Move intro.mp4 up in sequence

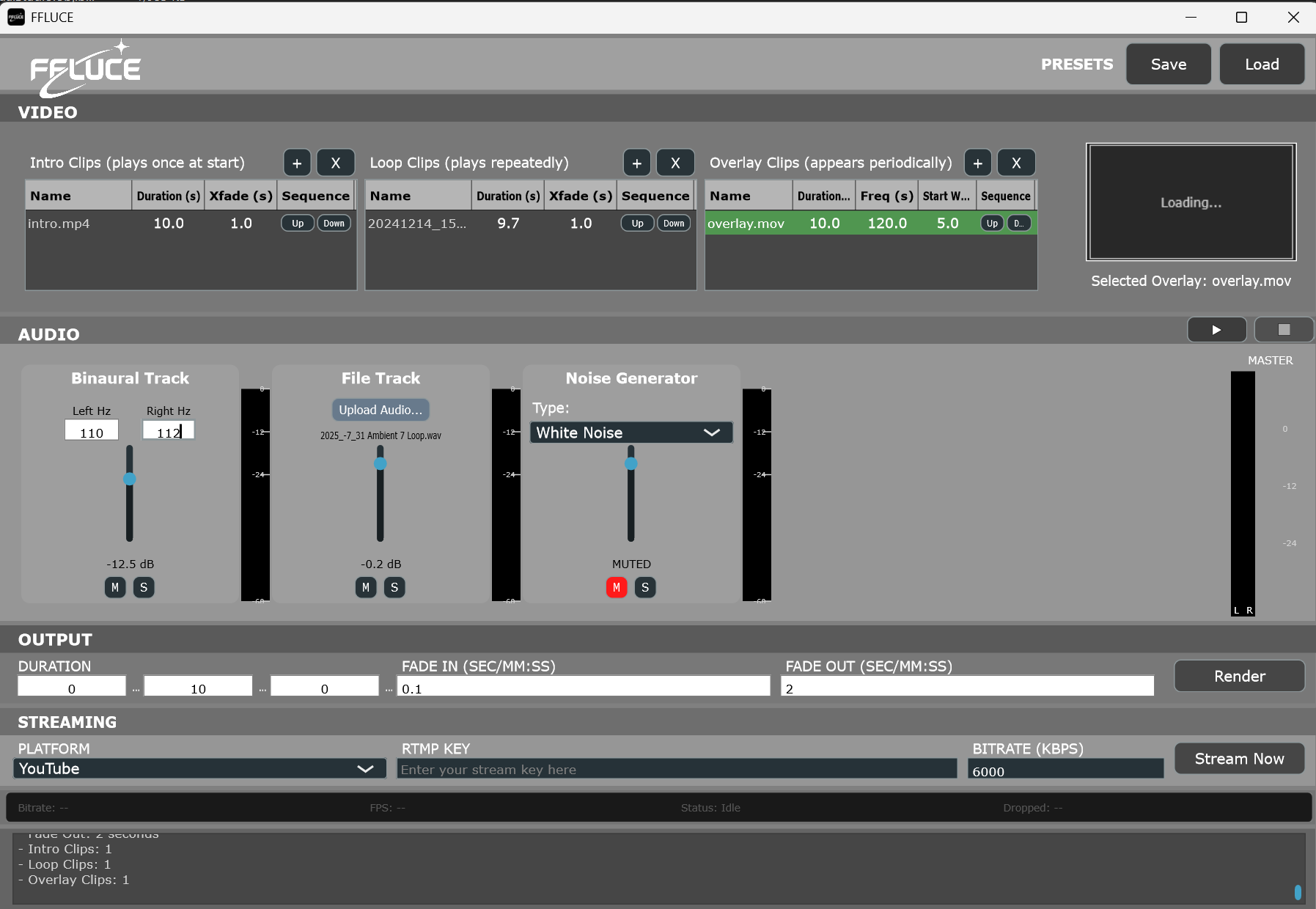point(298,224)
